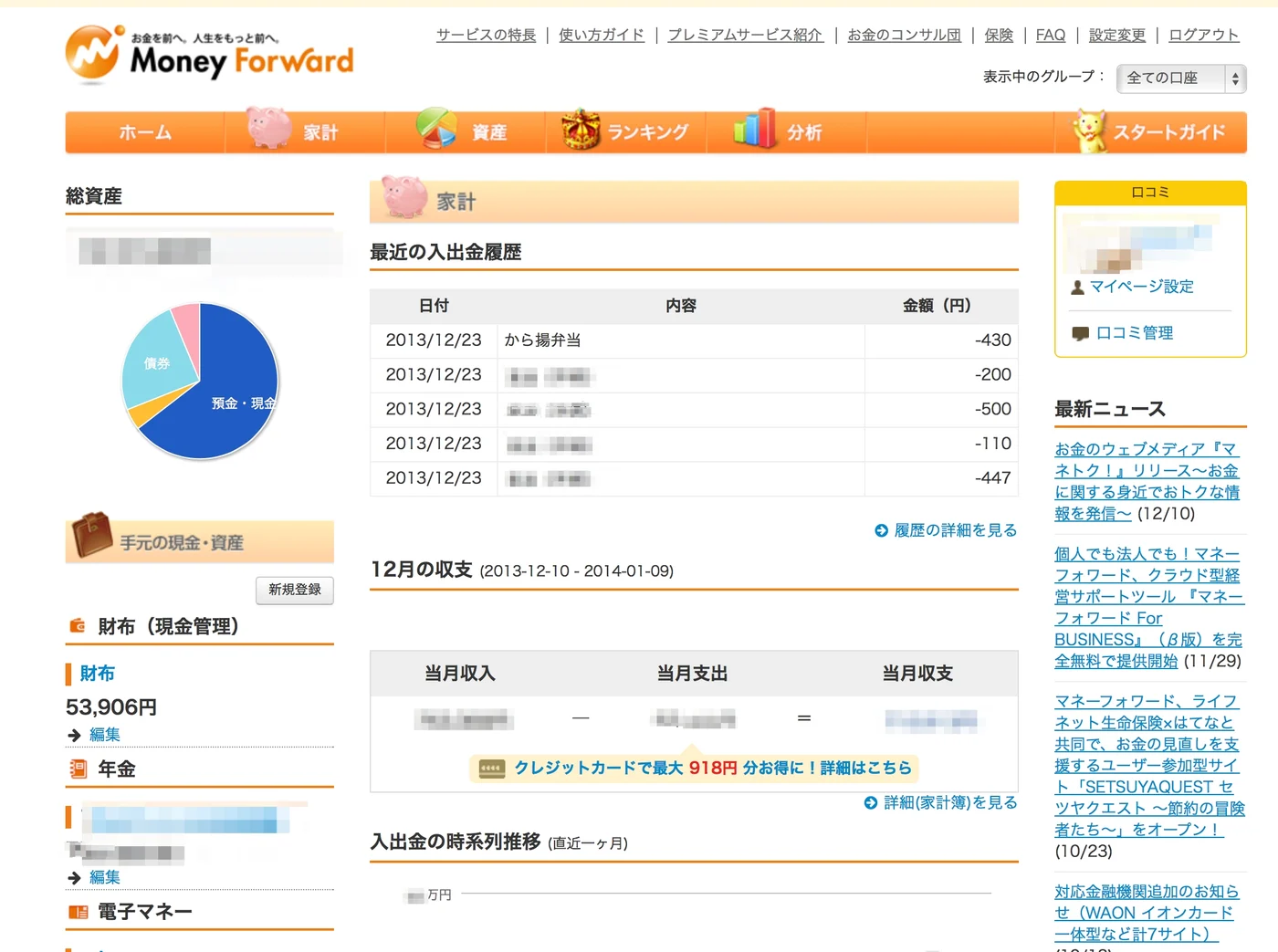Click the -500 amount cell
This screenshot has width=1278, height=952.
pos(941,410)
